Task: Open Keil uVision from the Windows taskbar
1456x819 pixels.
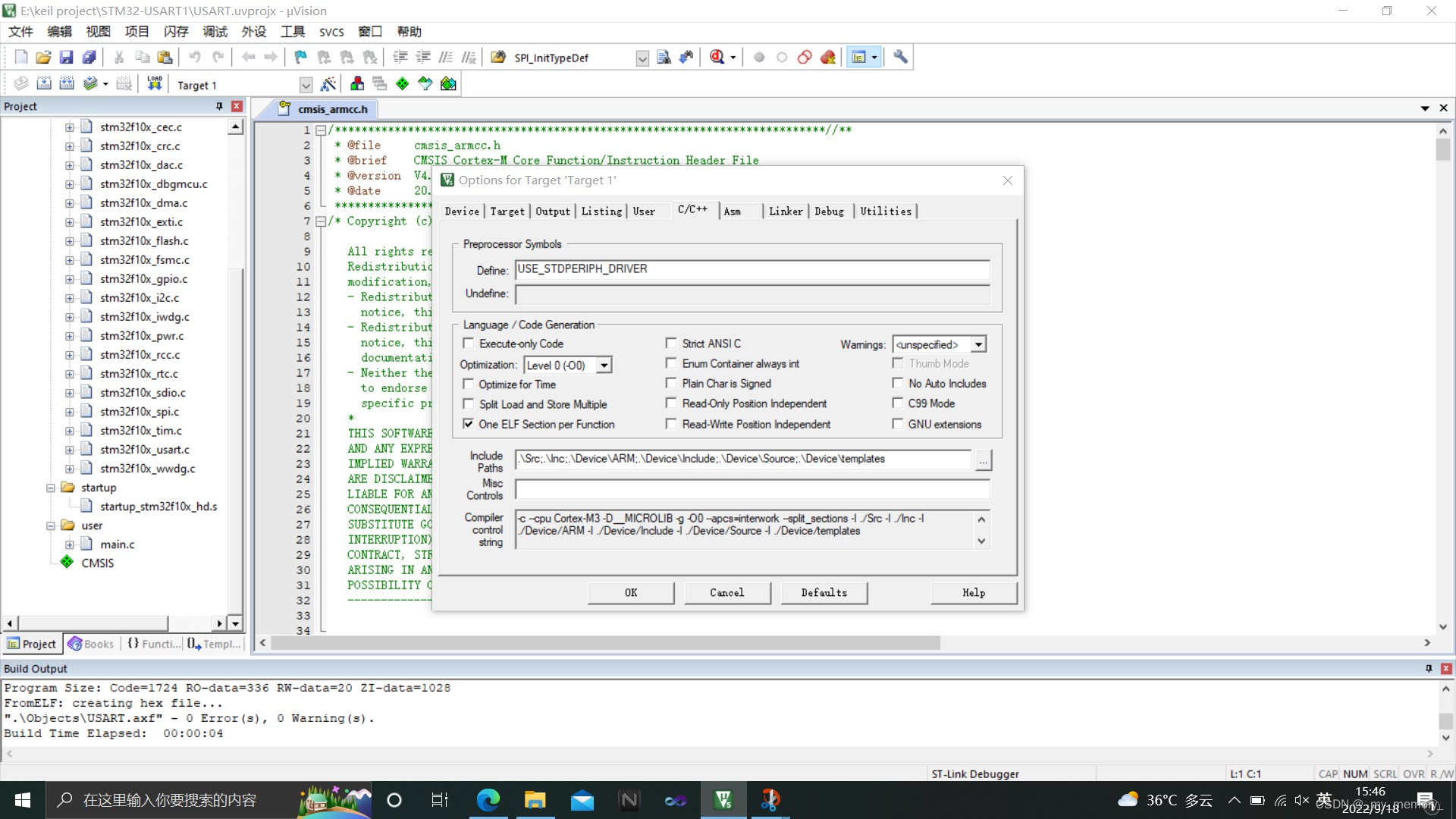Action: [x=723, y=799]
